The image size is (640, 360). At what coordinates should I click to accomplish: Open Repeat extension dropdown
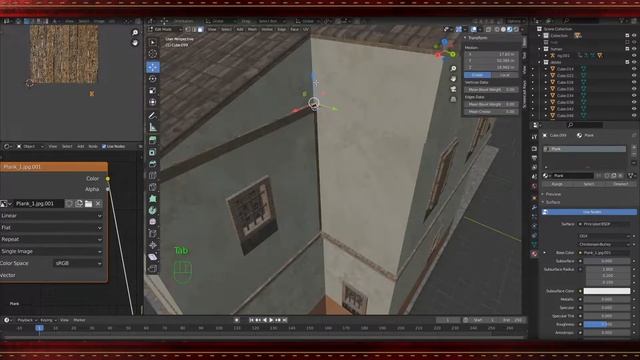click(51, 239)
